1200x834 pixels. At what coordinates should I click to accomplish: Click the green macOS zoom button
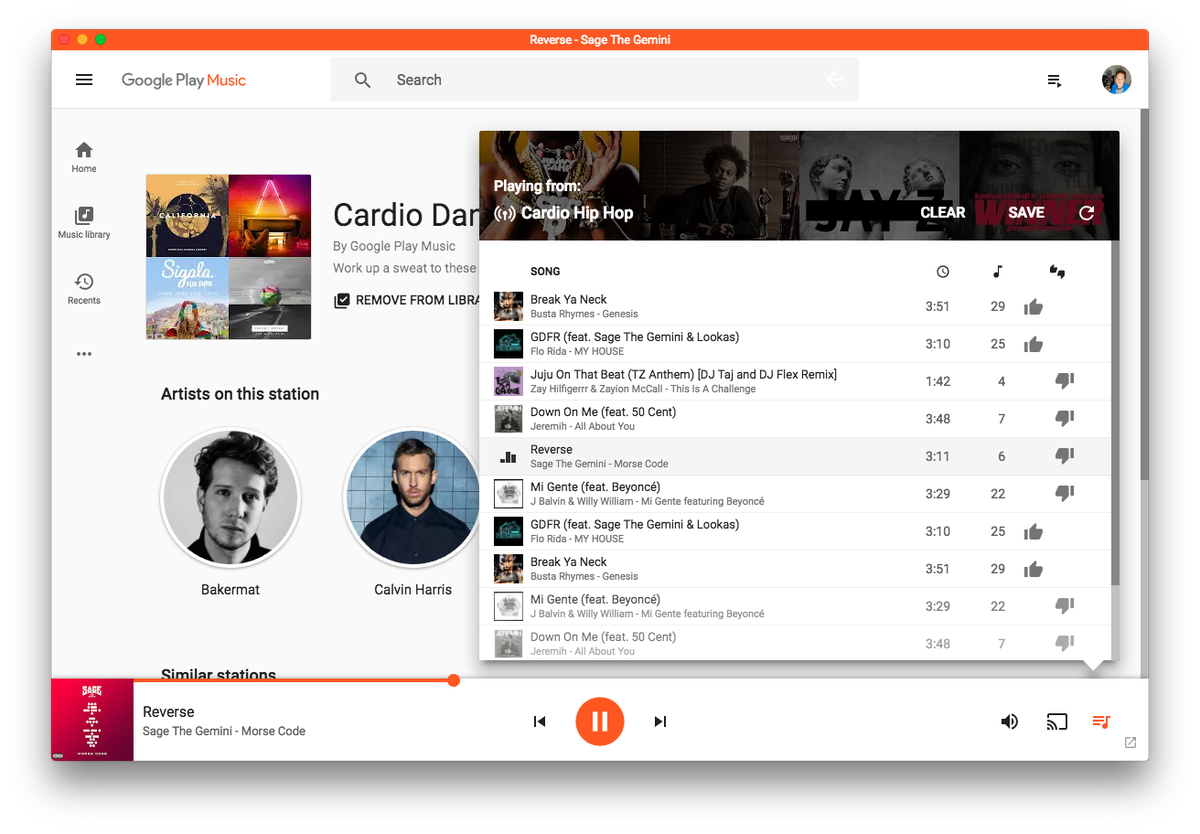(x=100, y=40)
